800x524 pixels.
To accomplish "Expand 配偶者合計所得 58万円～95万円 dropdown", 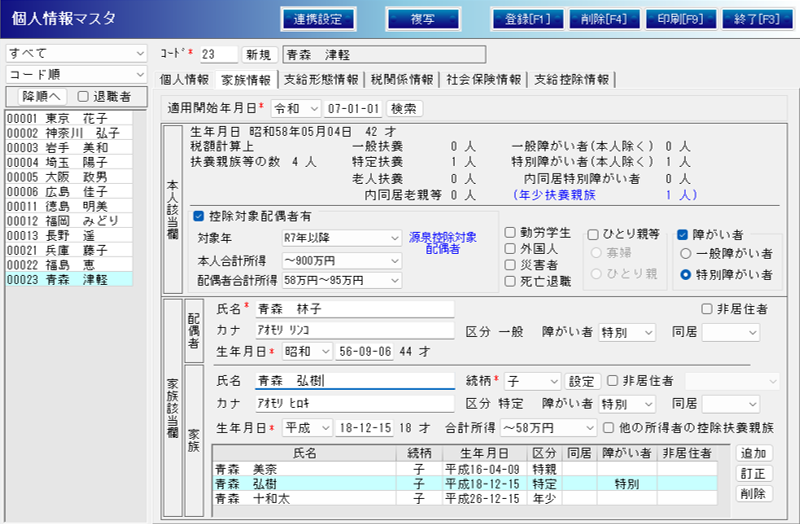I will pos(341,280).
